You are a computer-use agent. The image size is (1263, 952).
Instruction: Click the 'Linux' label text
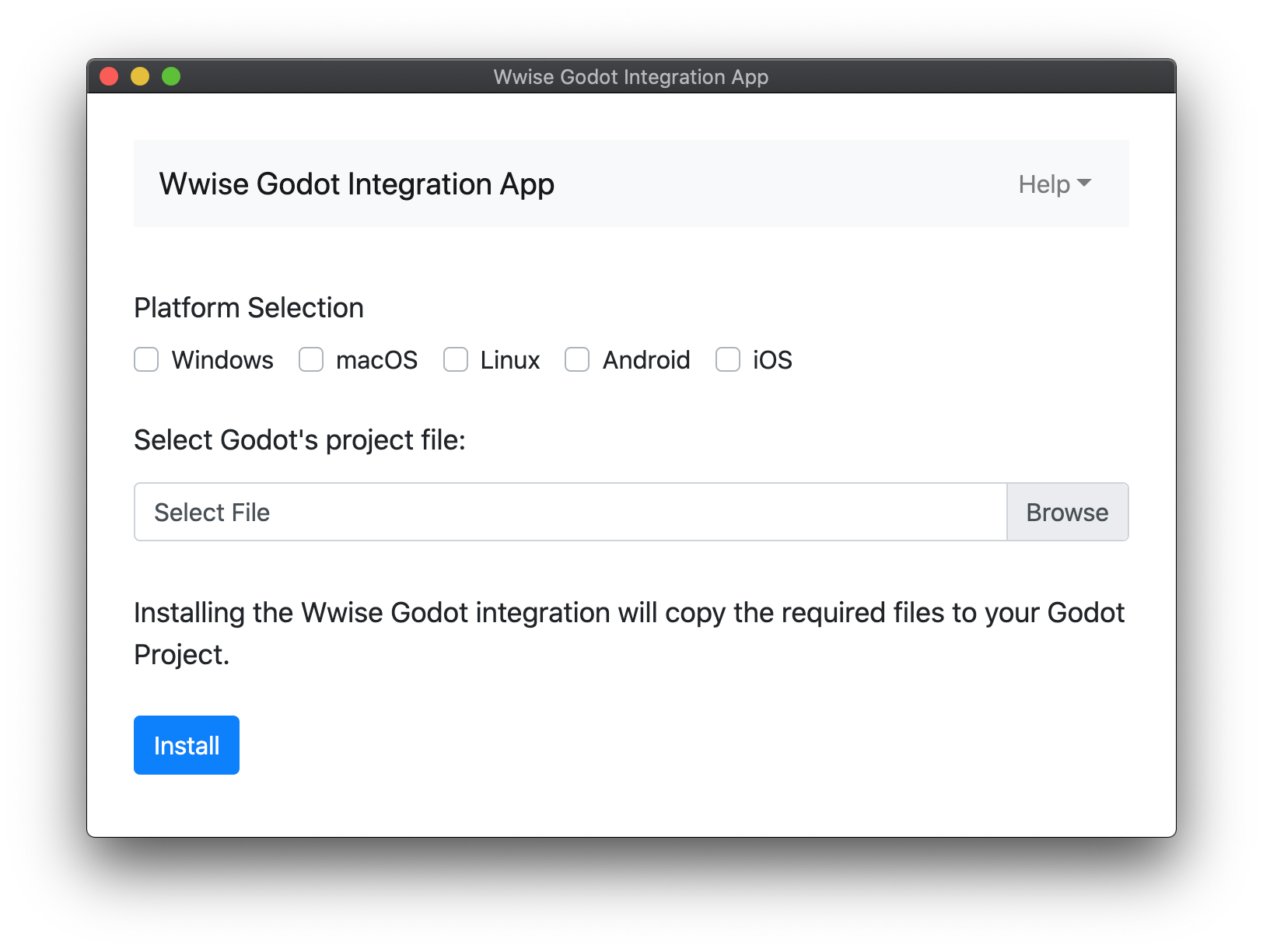point(510,360)
